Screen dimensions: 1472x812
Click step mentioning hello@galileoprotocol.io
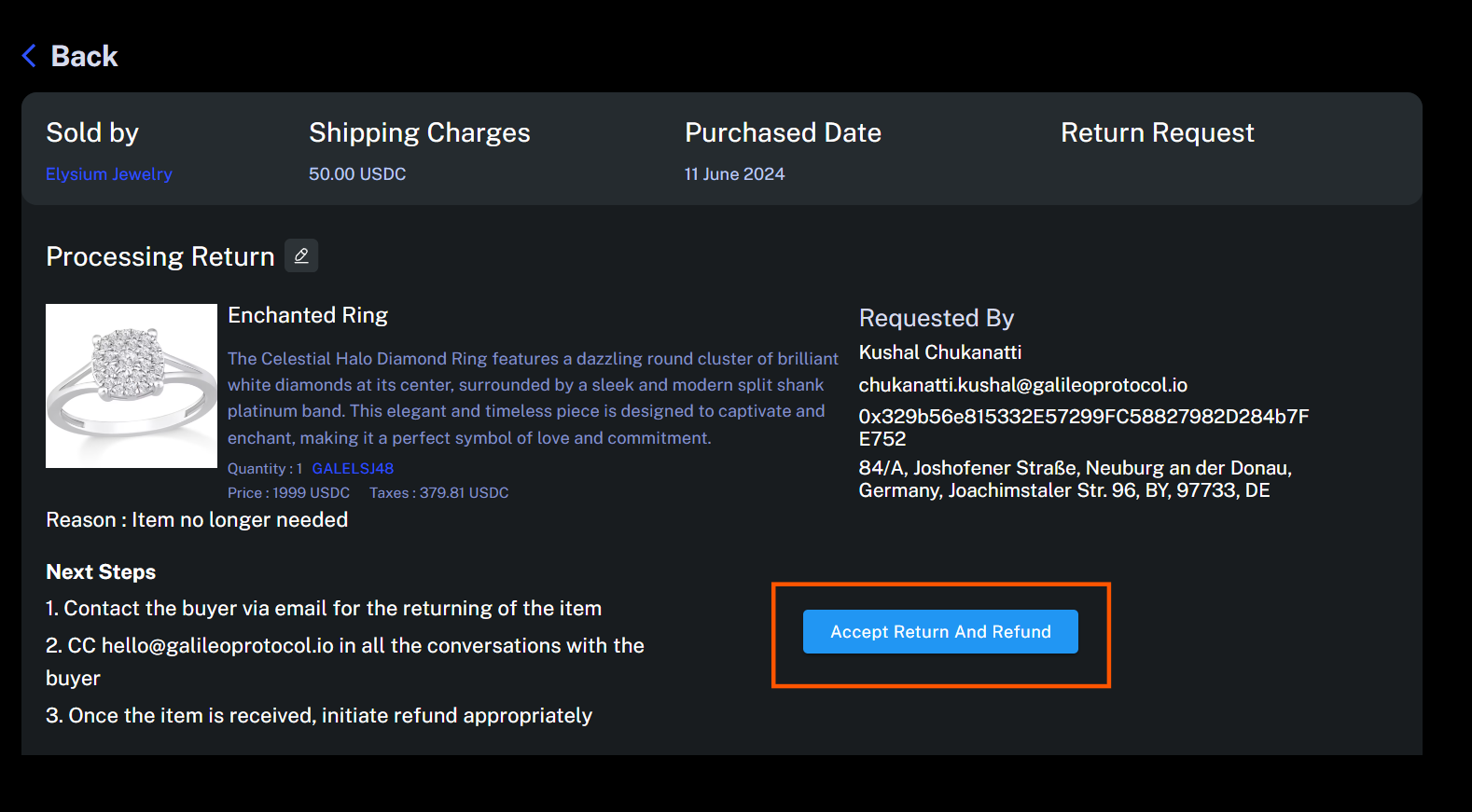(x=345, y=662)
